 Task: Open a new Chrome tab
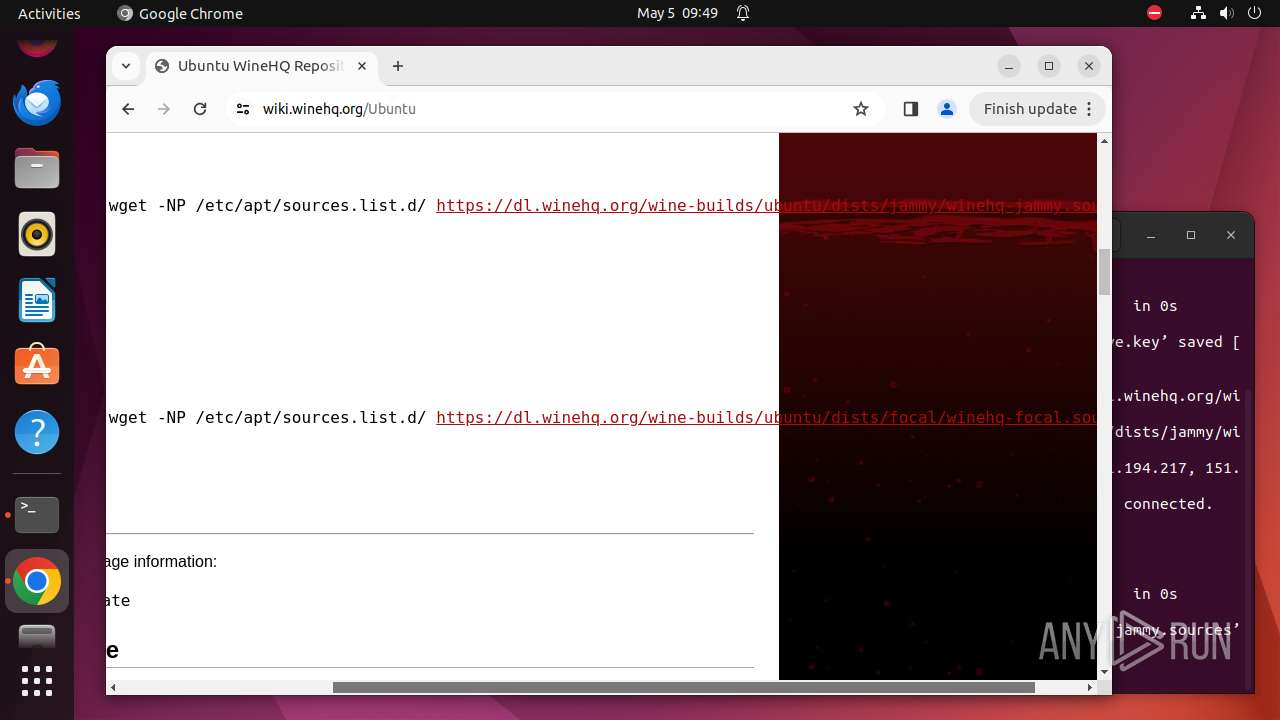point(398,66)
